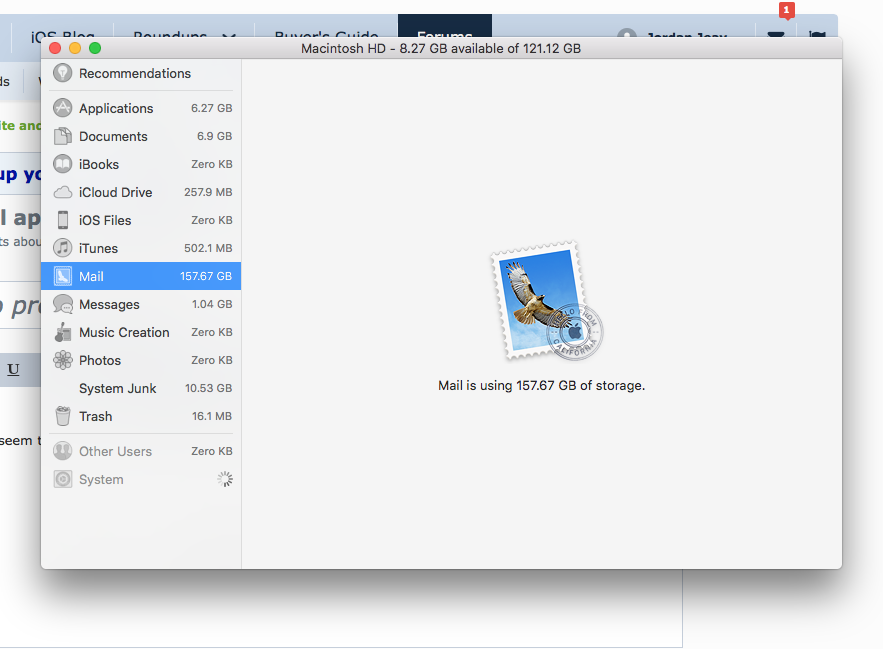Select Trash in the sidebar
Viewport: 883px width, 649px height.
[141, 416]
